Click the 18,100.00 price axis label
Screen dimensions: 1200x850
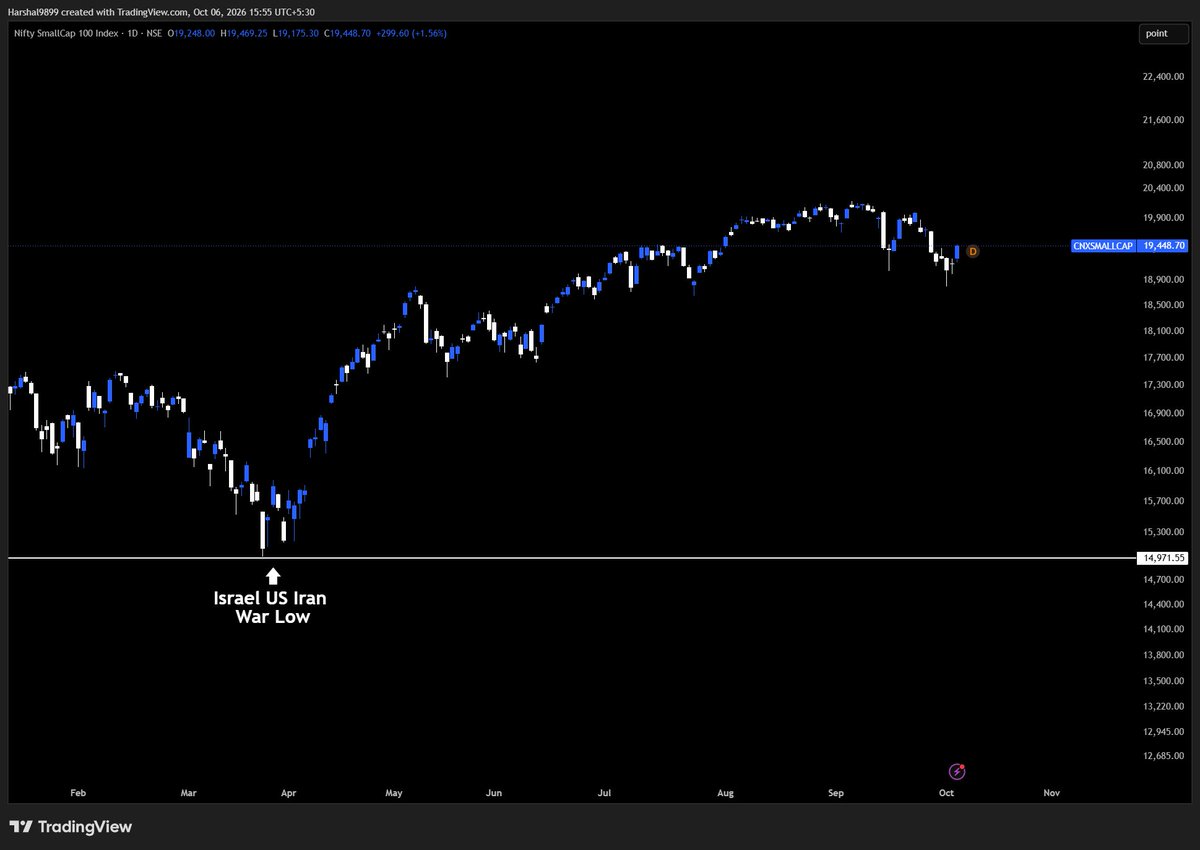[x=1164, y=330]
